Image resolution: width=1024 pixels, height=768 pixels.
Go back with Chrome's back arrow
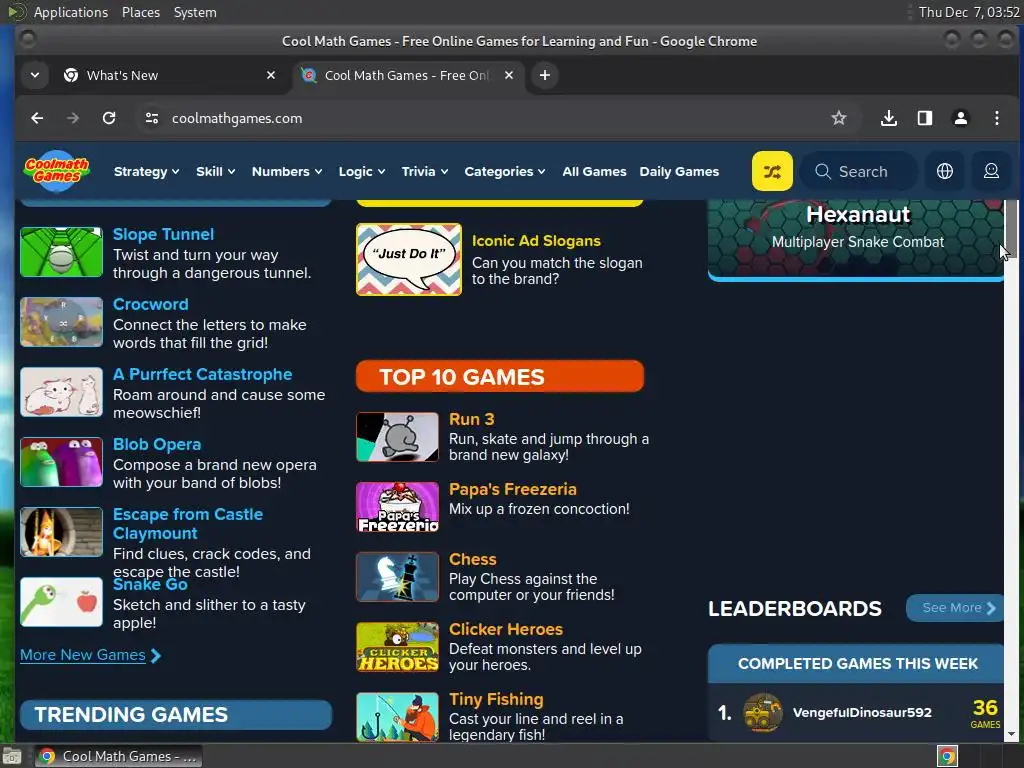(x=37, y=118)
